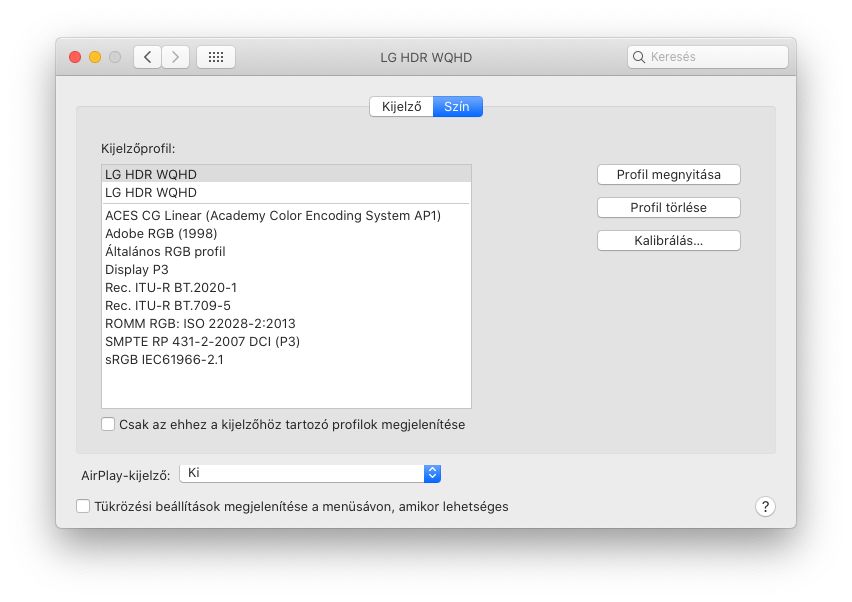Open the Kalibrálás... assistant
Image resolution: width=852 pixels, height=602 pixels.
tap(668, 241)
